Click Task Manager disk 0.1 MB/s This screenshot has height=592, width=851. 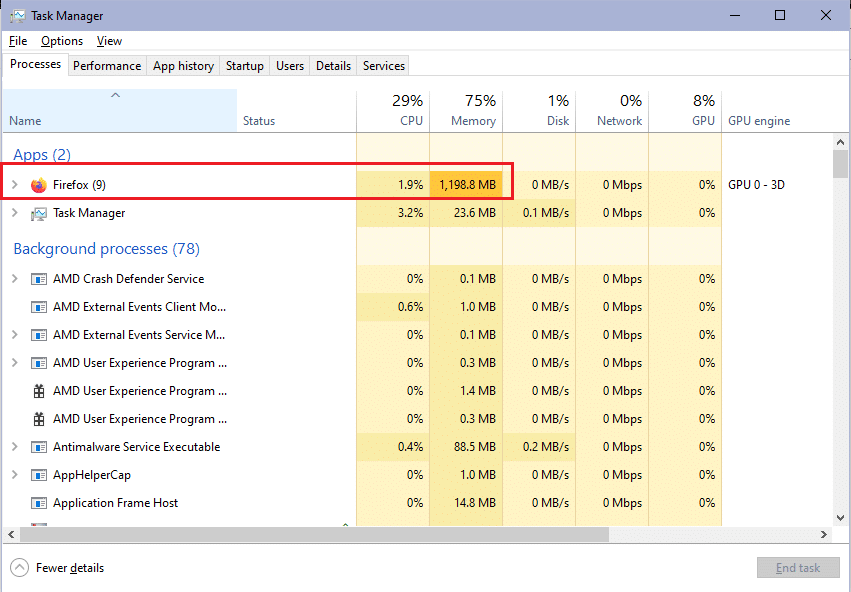tap(539, 213)
